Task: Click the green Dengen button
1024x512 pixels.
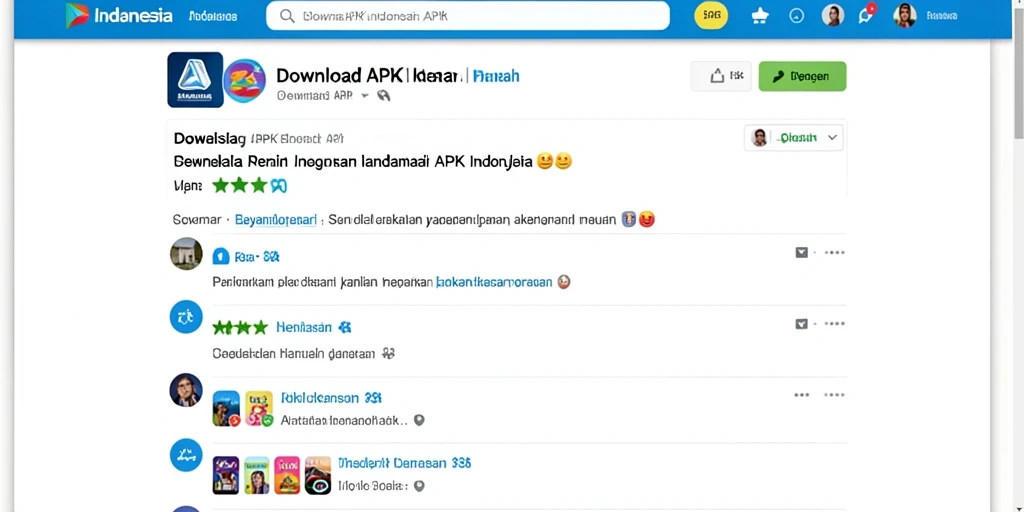Action: [x=802, y=76]
